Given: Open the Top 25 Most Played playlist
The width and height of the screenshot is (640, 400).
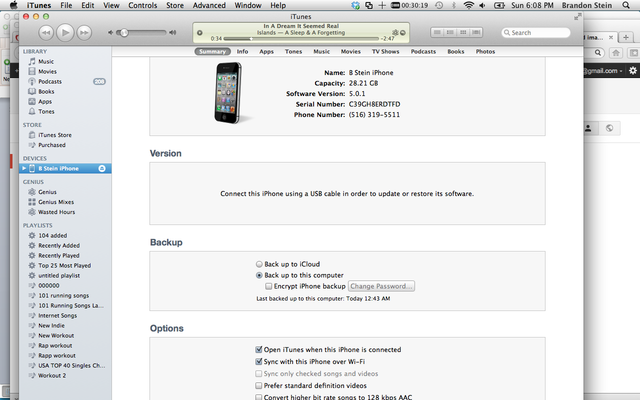Looking at the screenshot, I should (64, 265).
